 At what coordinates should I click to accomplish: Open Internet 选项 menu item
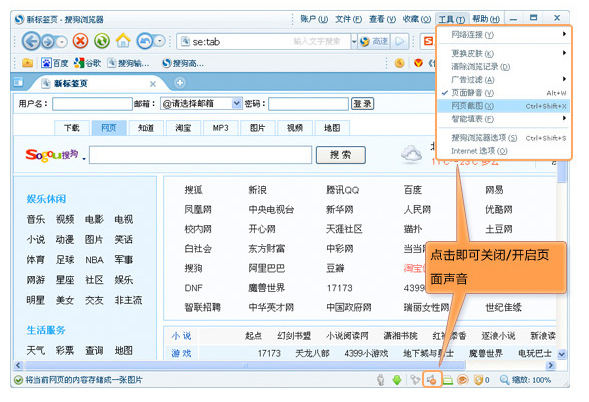click(x=503, y=151)
